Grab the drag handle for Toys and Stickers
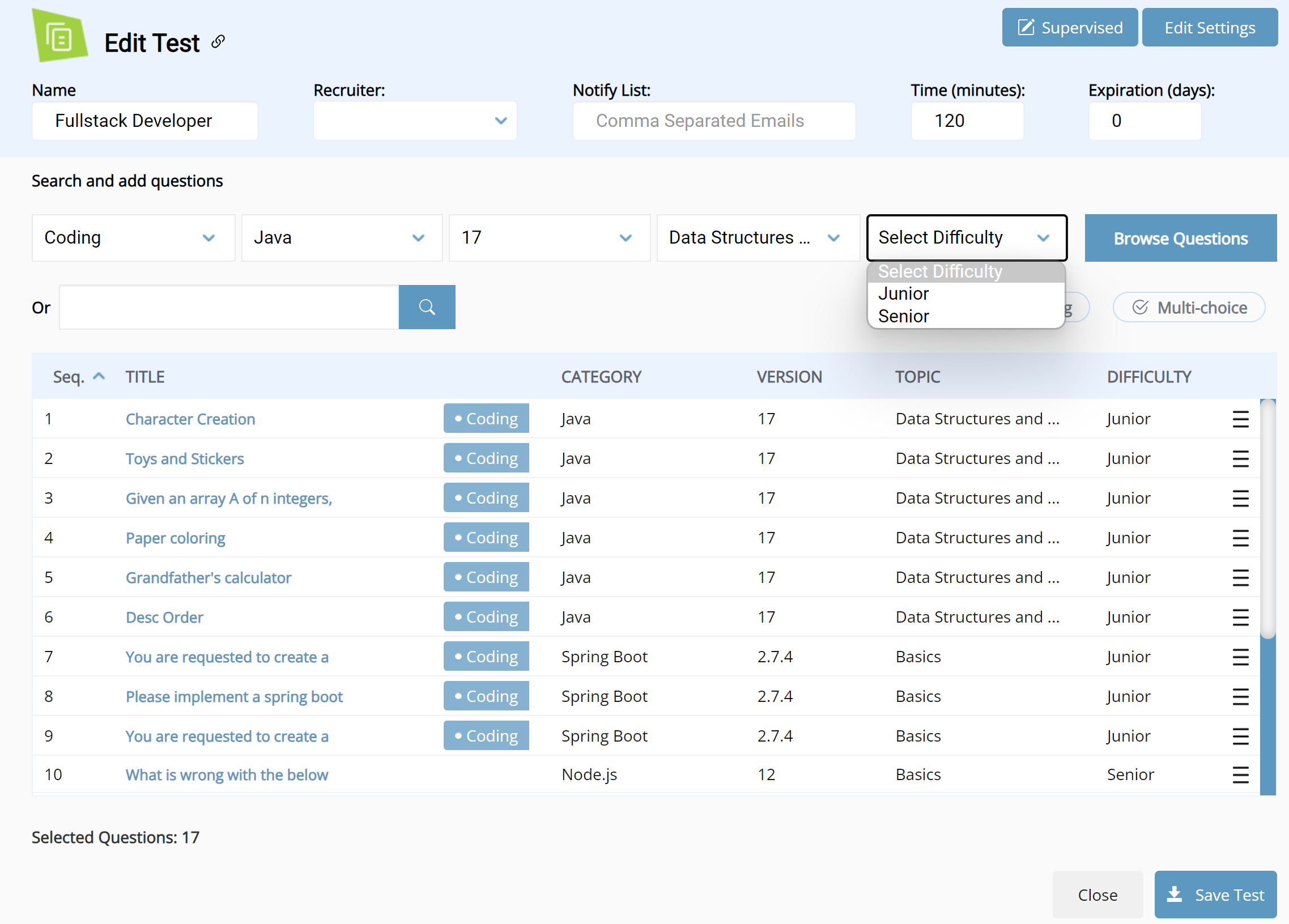 pyautogui.click(x=1240, y=458)
